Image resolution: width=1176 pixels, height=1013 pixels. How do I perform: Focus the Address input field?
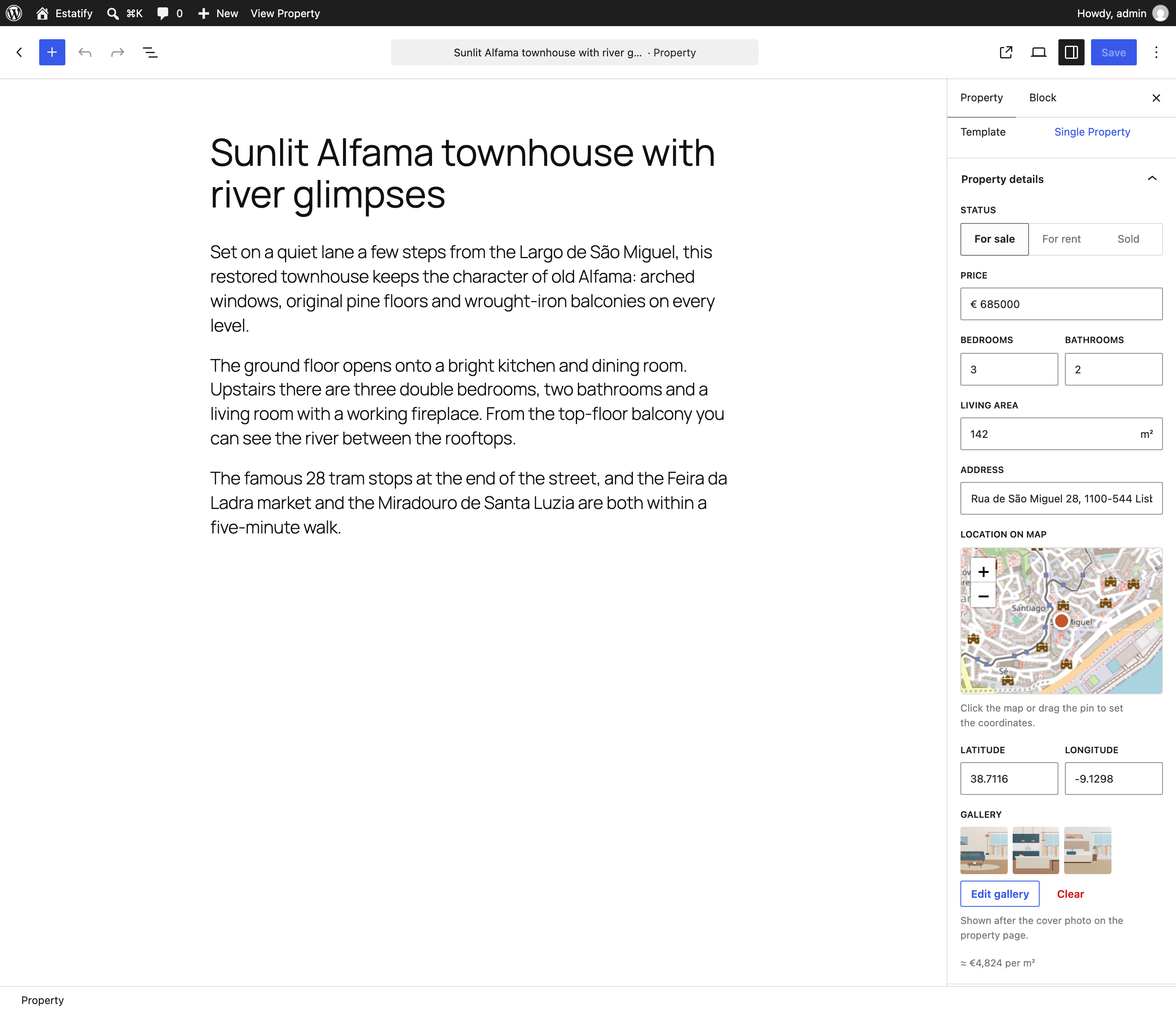point(1061,499)
